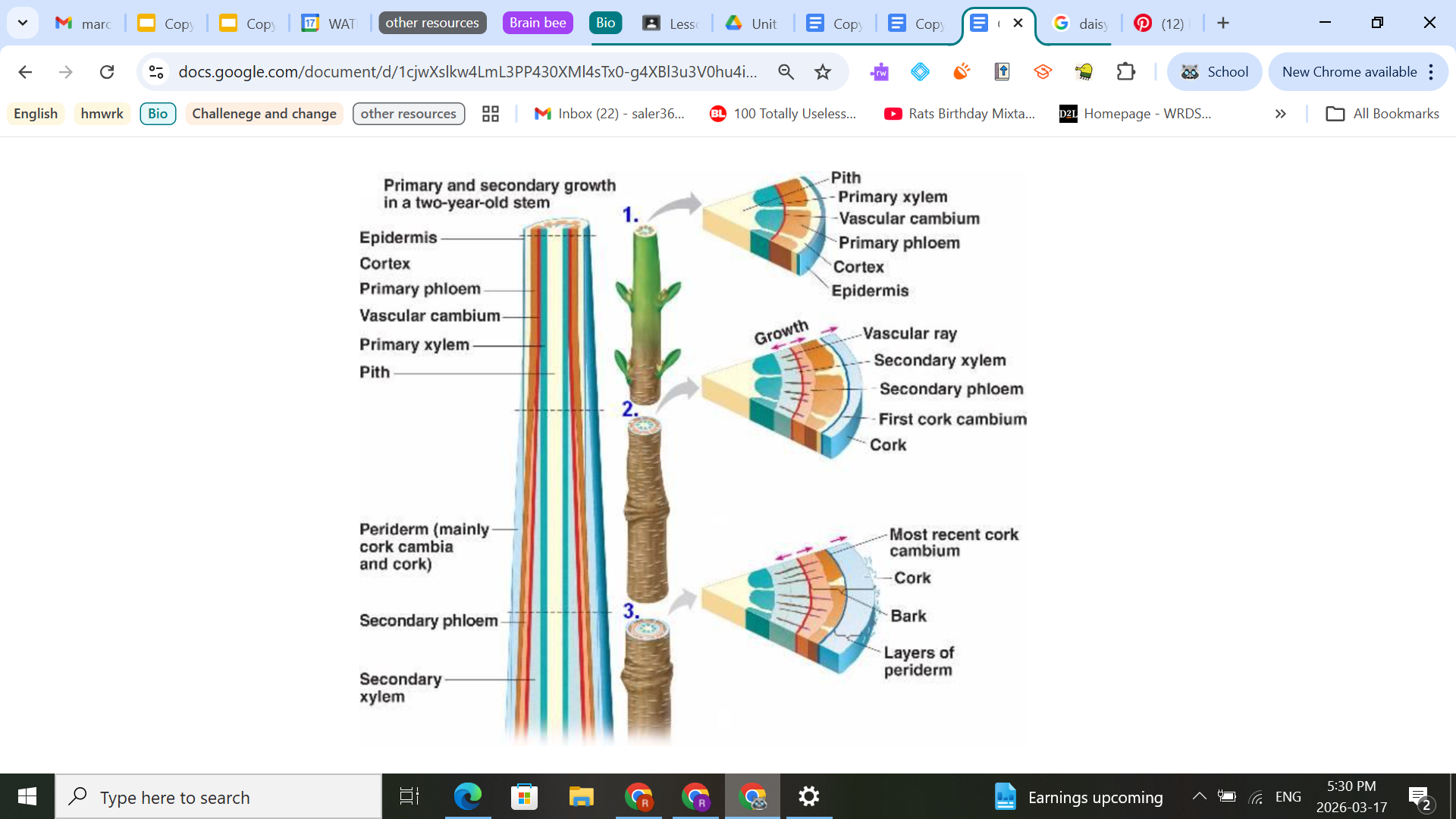
Task: Open the Rats Birthday Mixtape bookmark
Action: pos(959,114)
